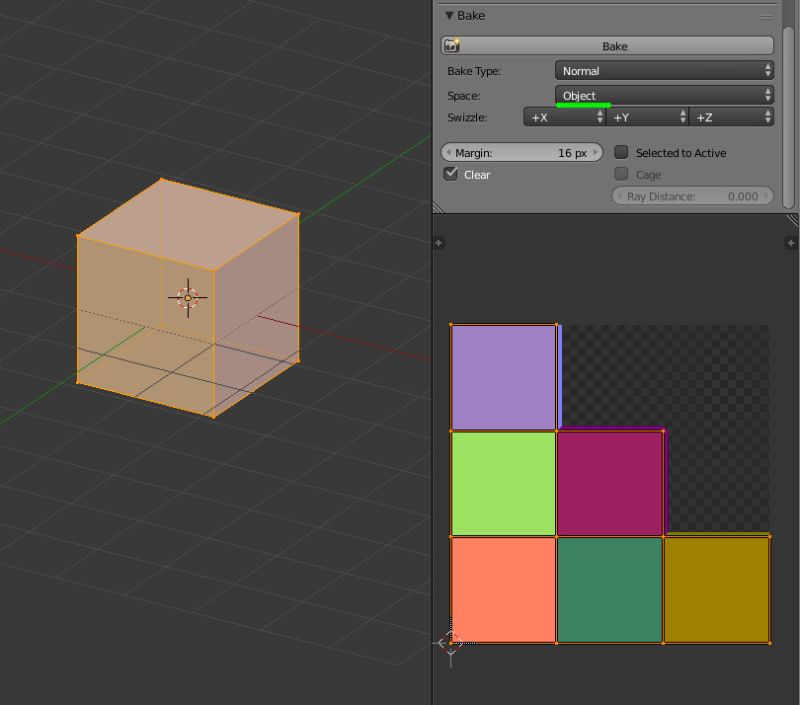Viewport: 800px width, 705px height.
Task: Select the orange UV face in image editor
Action: pos(502,590)
